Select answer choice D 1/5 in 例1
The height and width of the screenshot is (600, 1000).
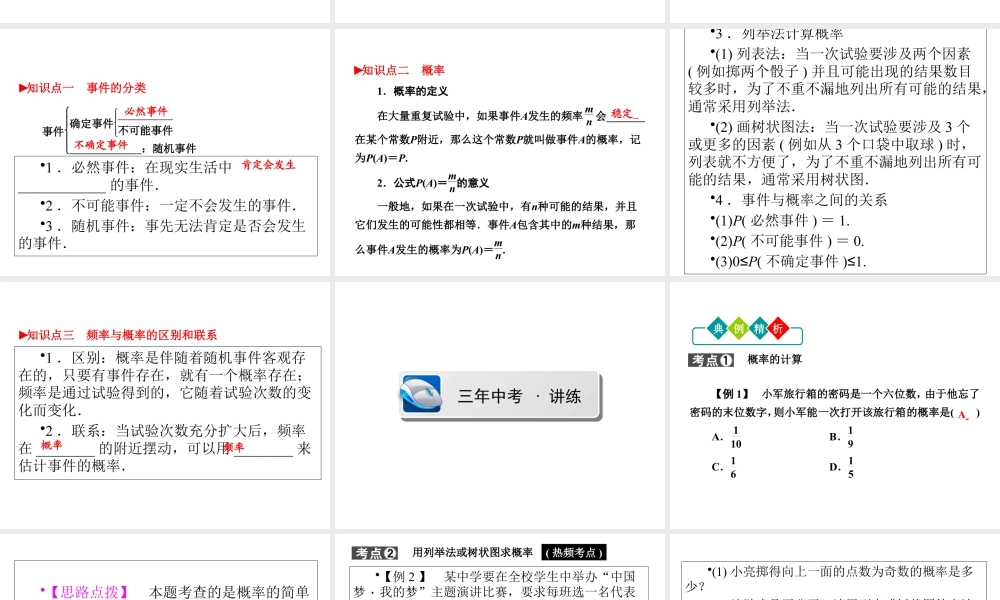point(843,466)
